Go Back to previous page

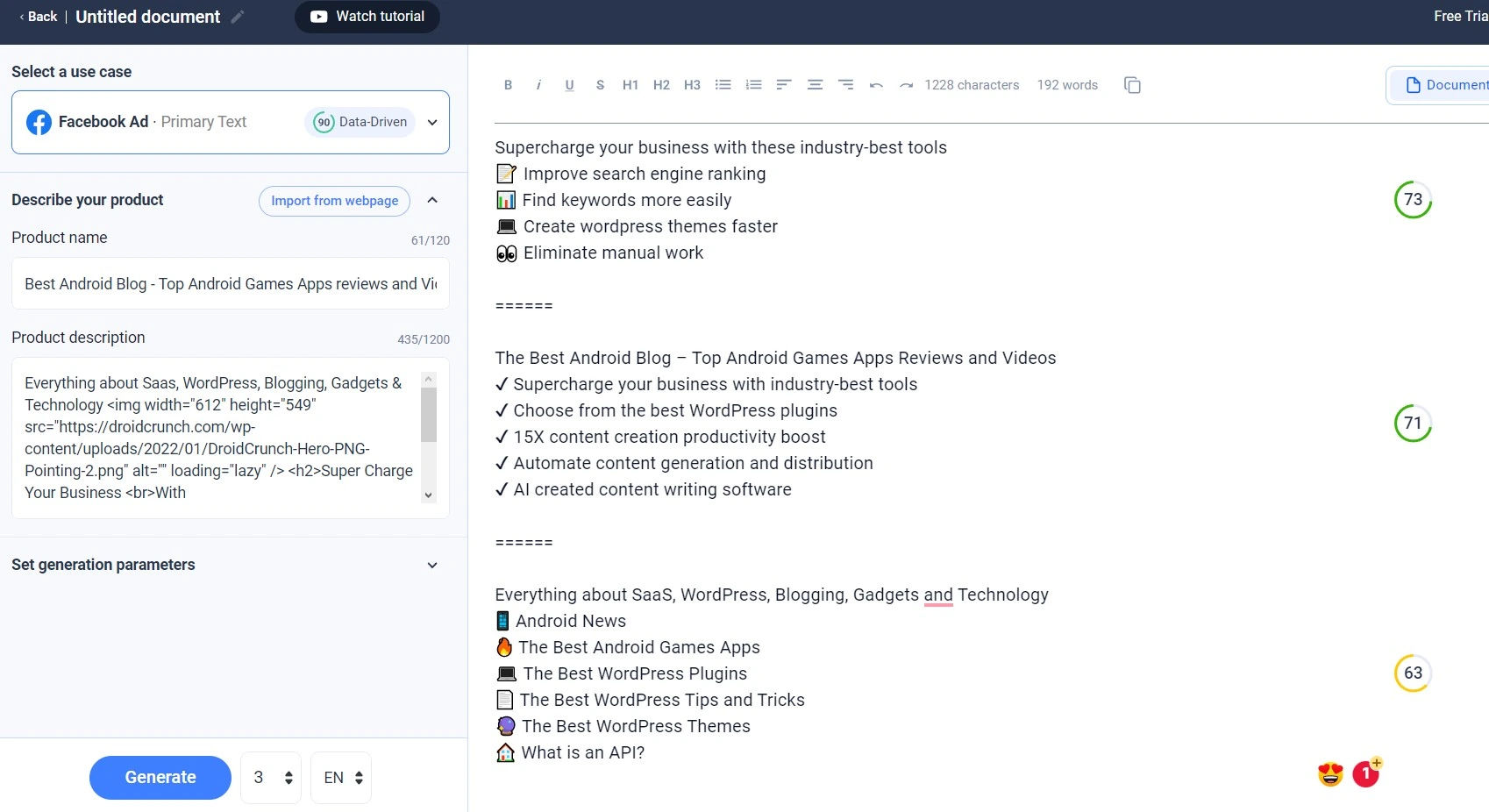tap(38, 17)
